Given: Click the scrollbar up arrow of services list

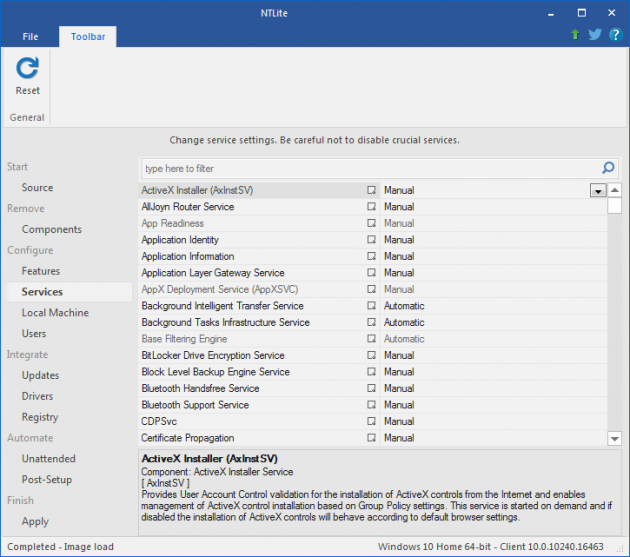Looking at the screenshot, I should pyautogui.click(x=615, y=190).
